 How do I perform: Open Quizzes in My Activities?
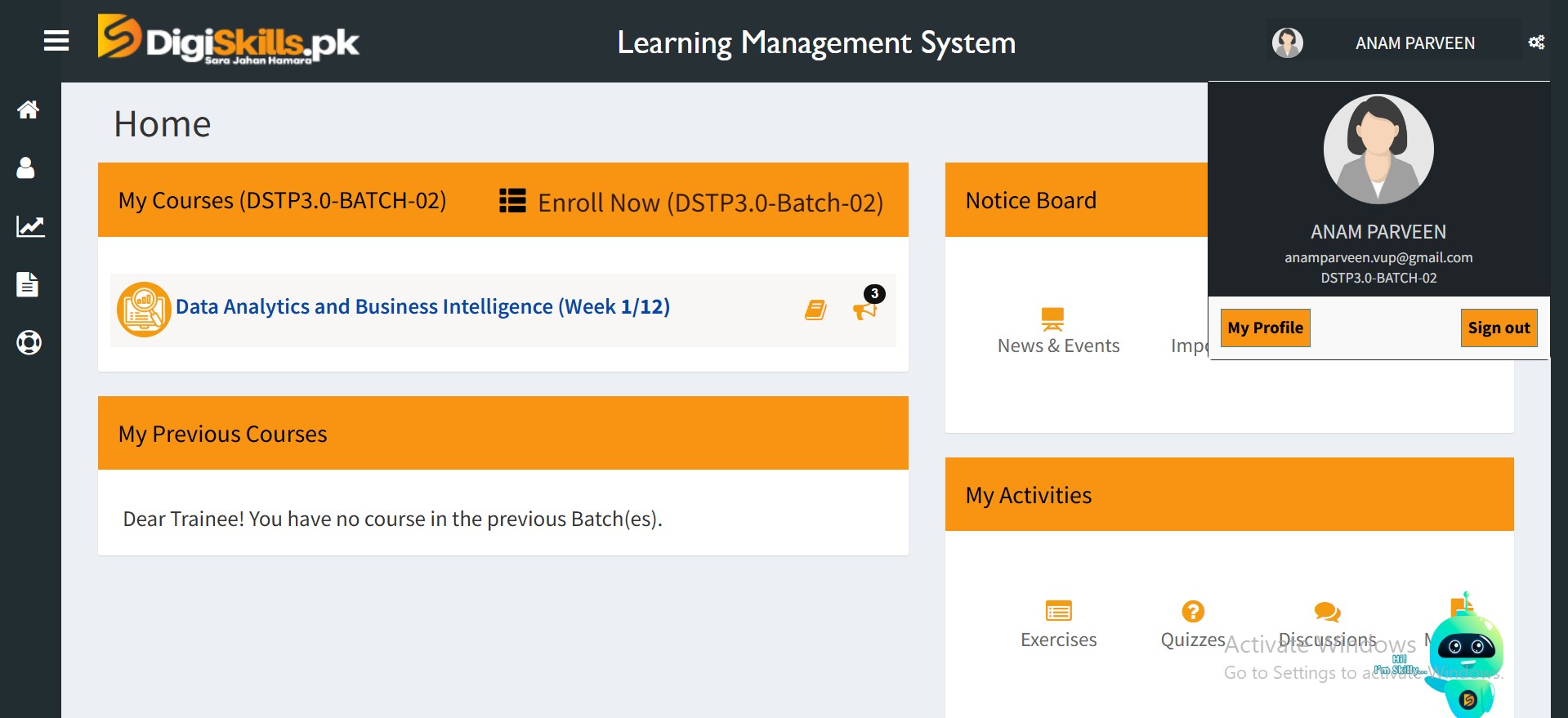point(1192,625)
